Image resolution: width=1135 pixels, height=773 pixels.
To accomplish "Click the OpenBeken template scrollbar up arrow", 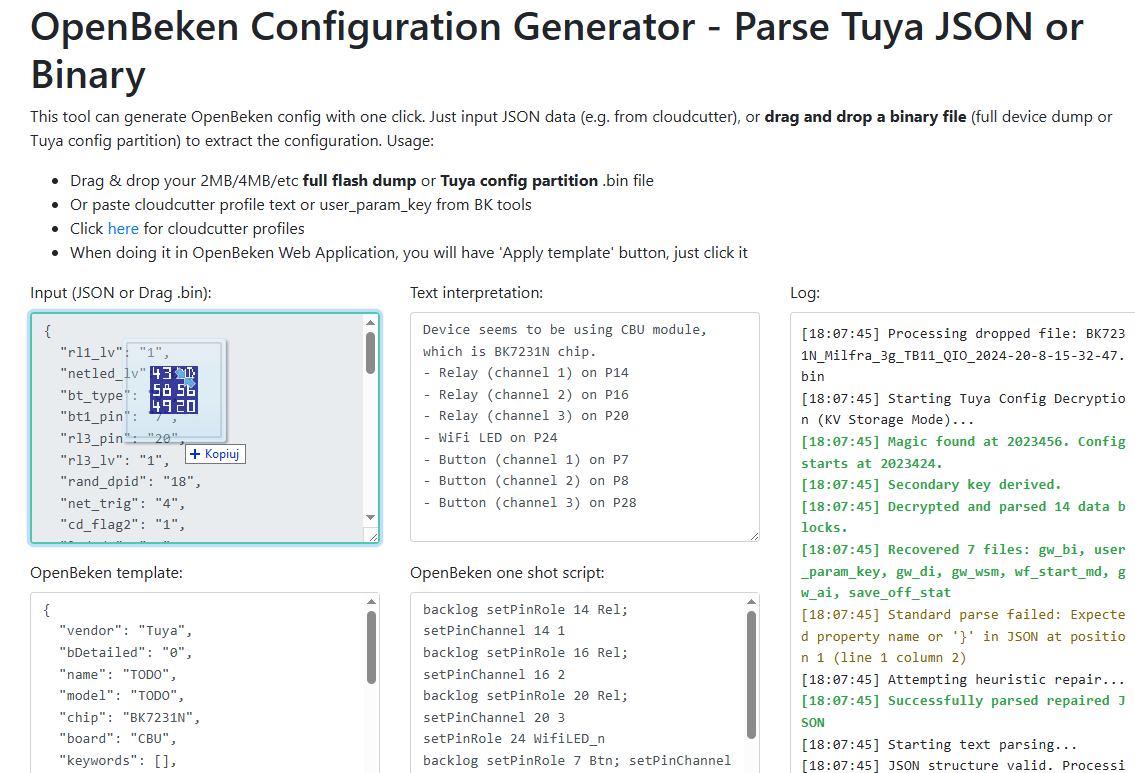I will 371,602.
